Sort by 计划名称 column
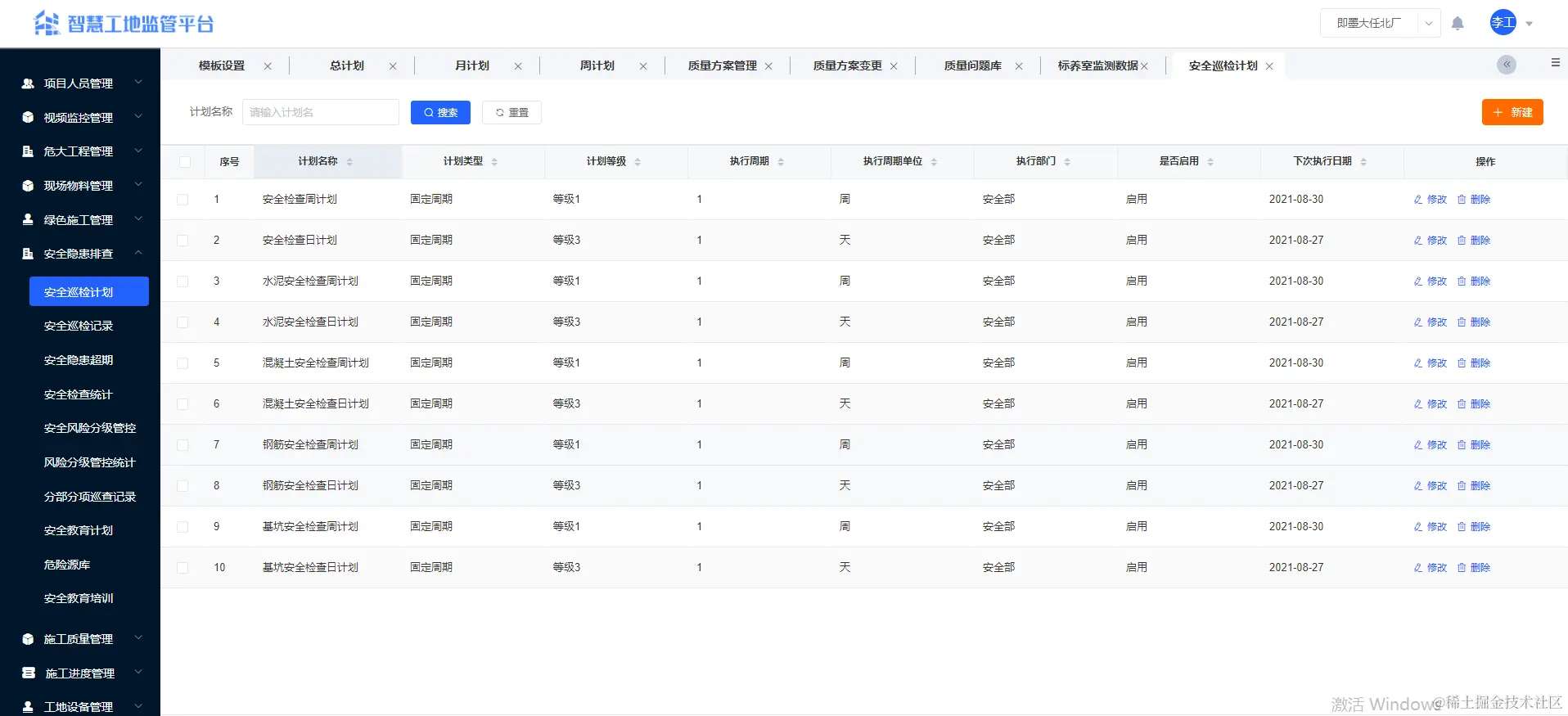This screenshot has height=716, width=1568. (x=349, y=162)
